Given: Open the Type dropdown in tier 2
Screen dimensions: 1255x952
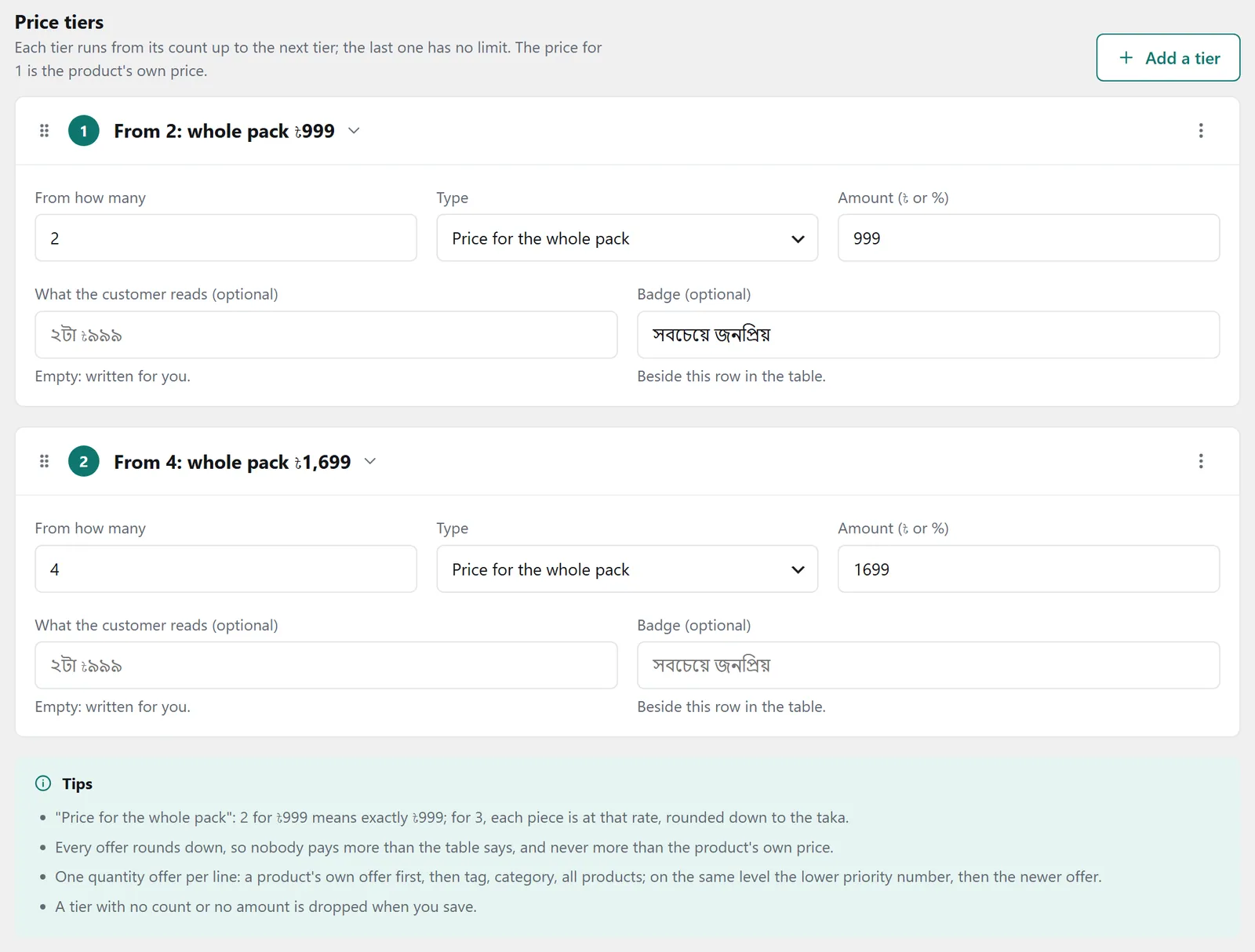Looking at the screenshot, I should point(627,569).
